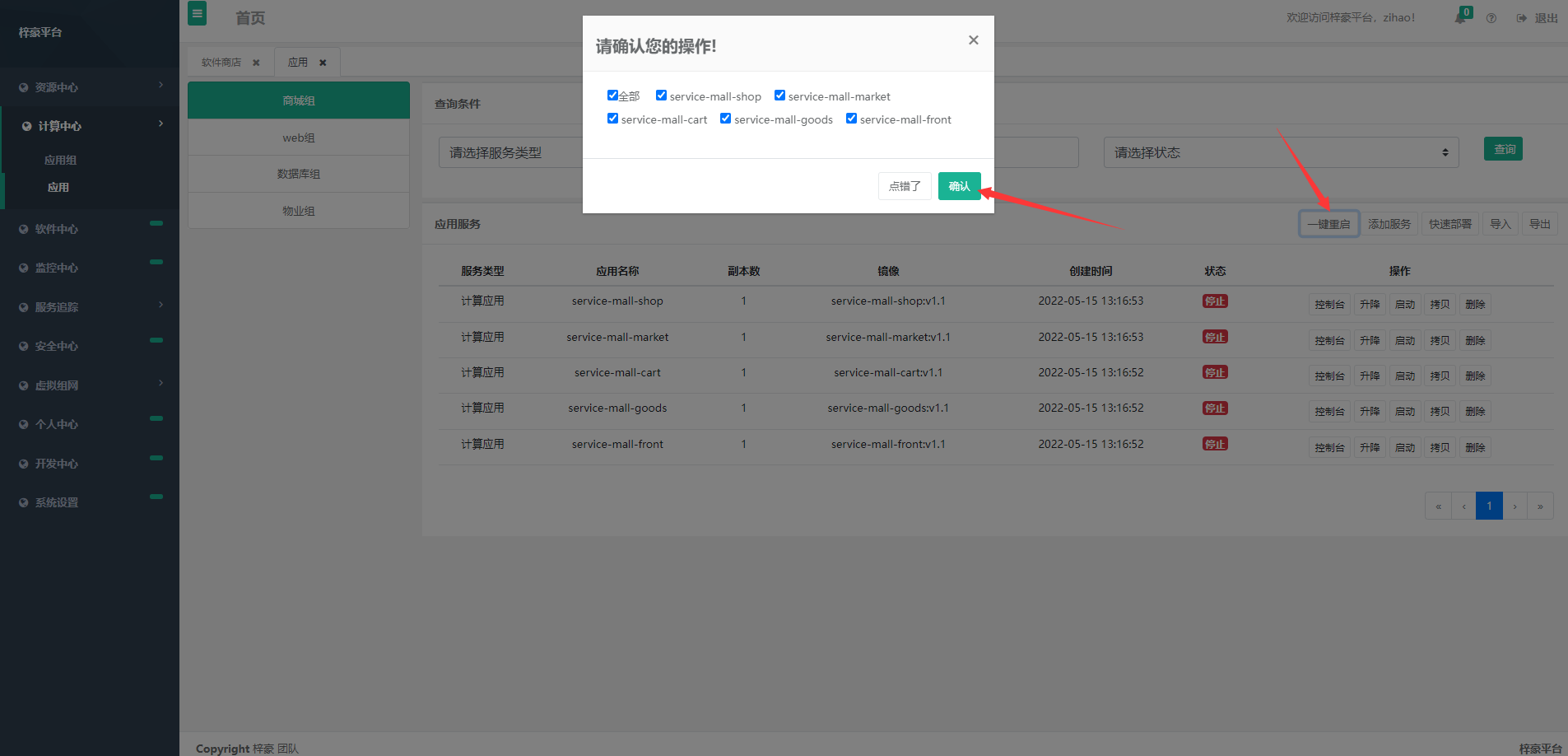The height and width of the screenshot is (756, 1568).
Task: Dismiss the confirmation dialog with the X
Action: pyautogui.click(x=974, y=40)
